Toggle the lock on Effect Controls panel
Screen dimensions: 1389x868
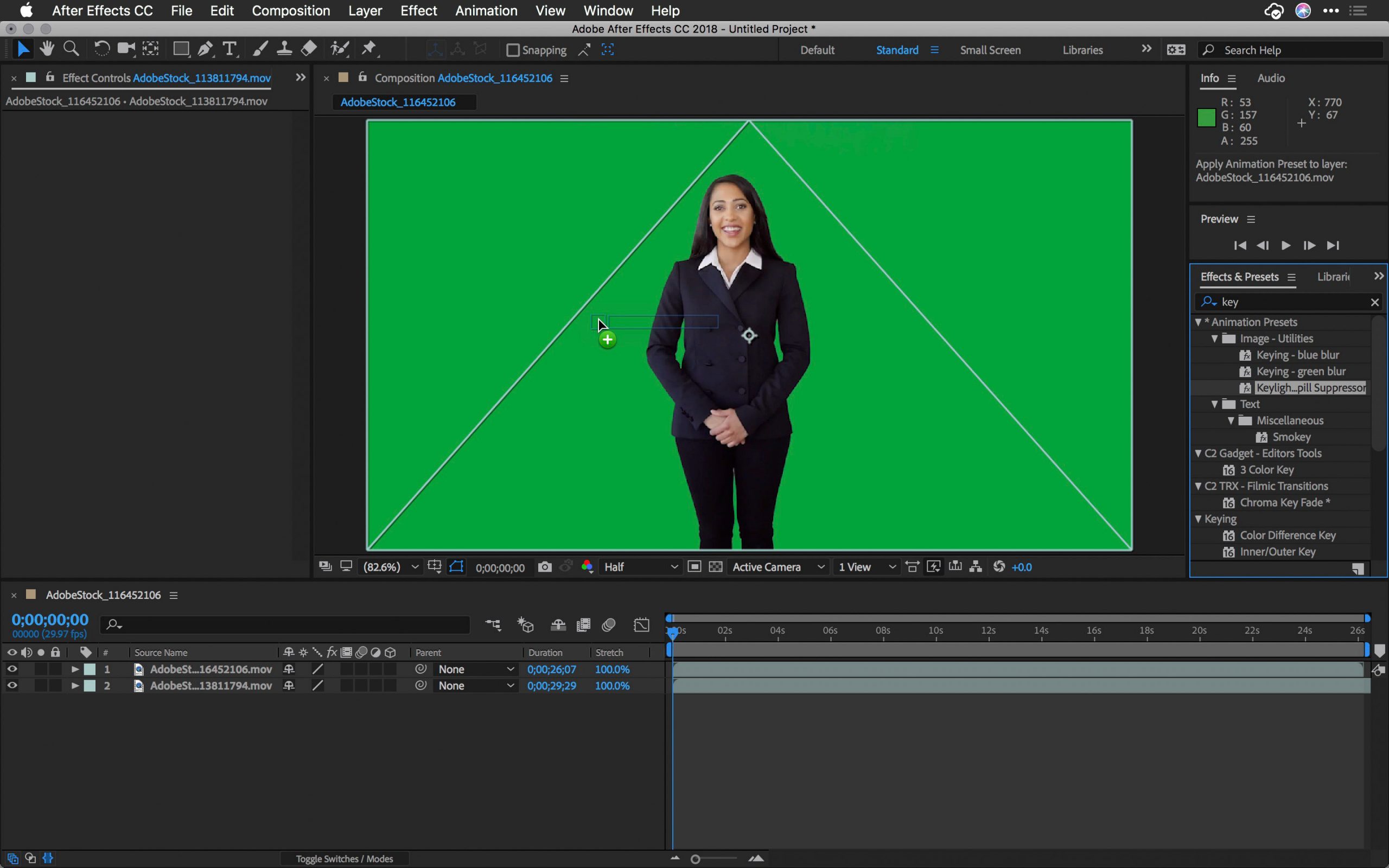pyautogui.click(x=50, y=77)
